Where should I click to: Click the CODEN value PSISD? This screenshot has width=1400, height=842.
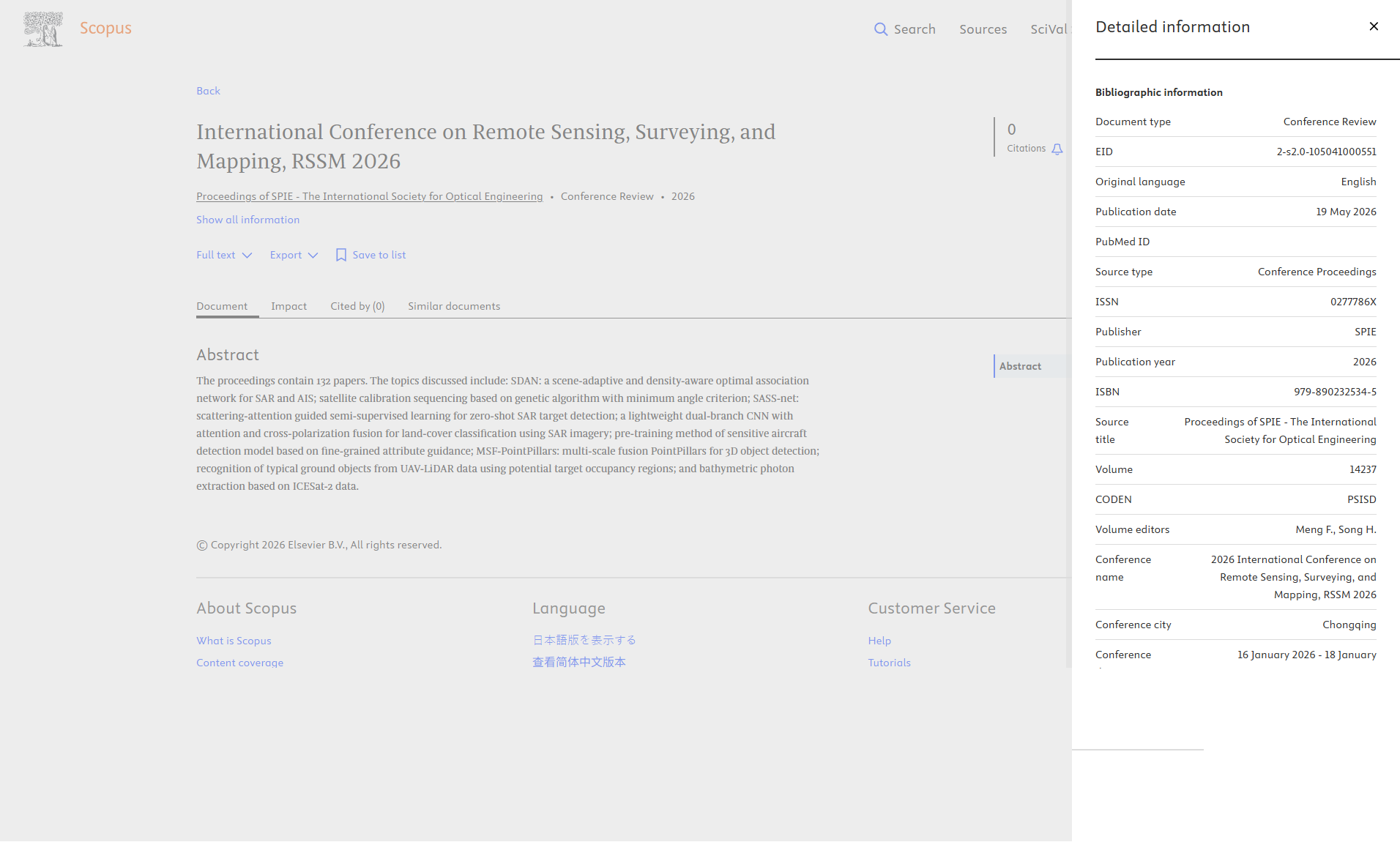pyautogui.click(x=1361, y=499)
